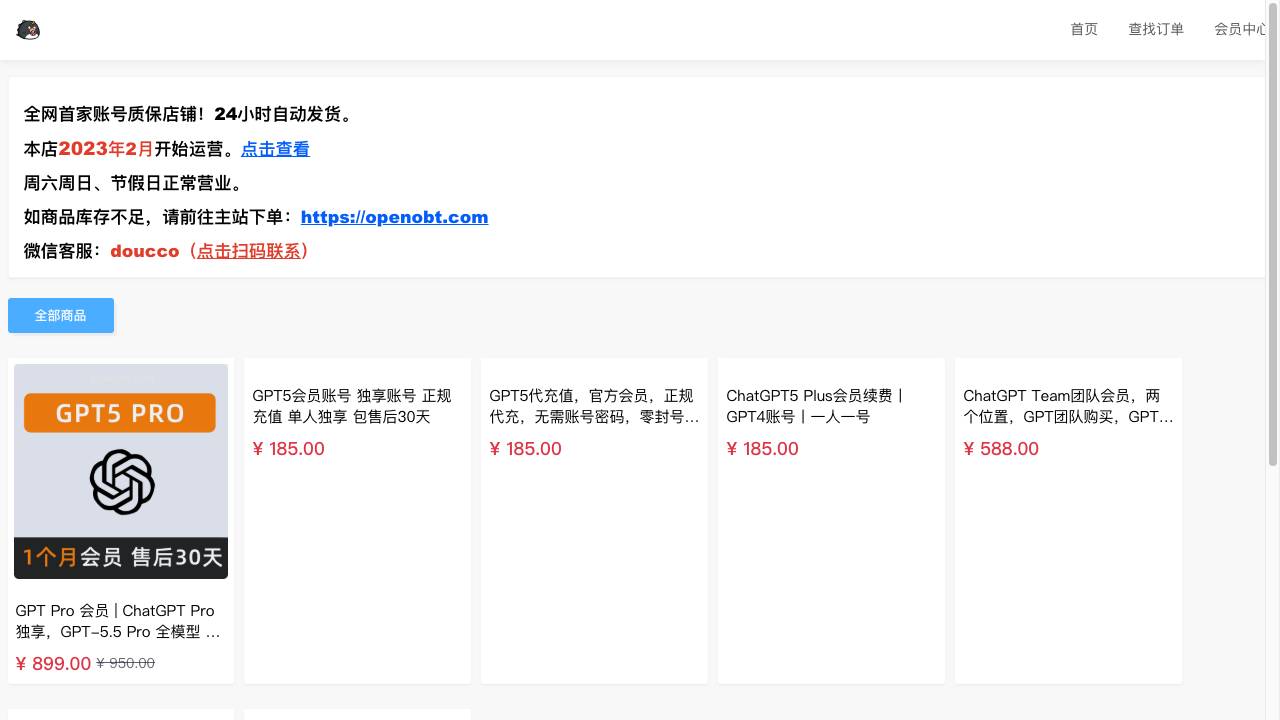Follow the 点击查看 link

(275, 149)
